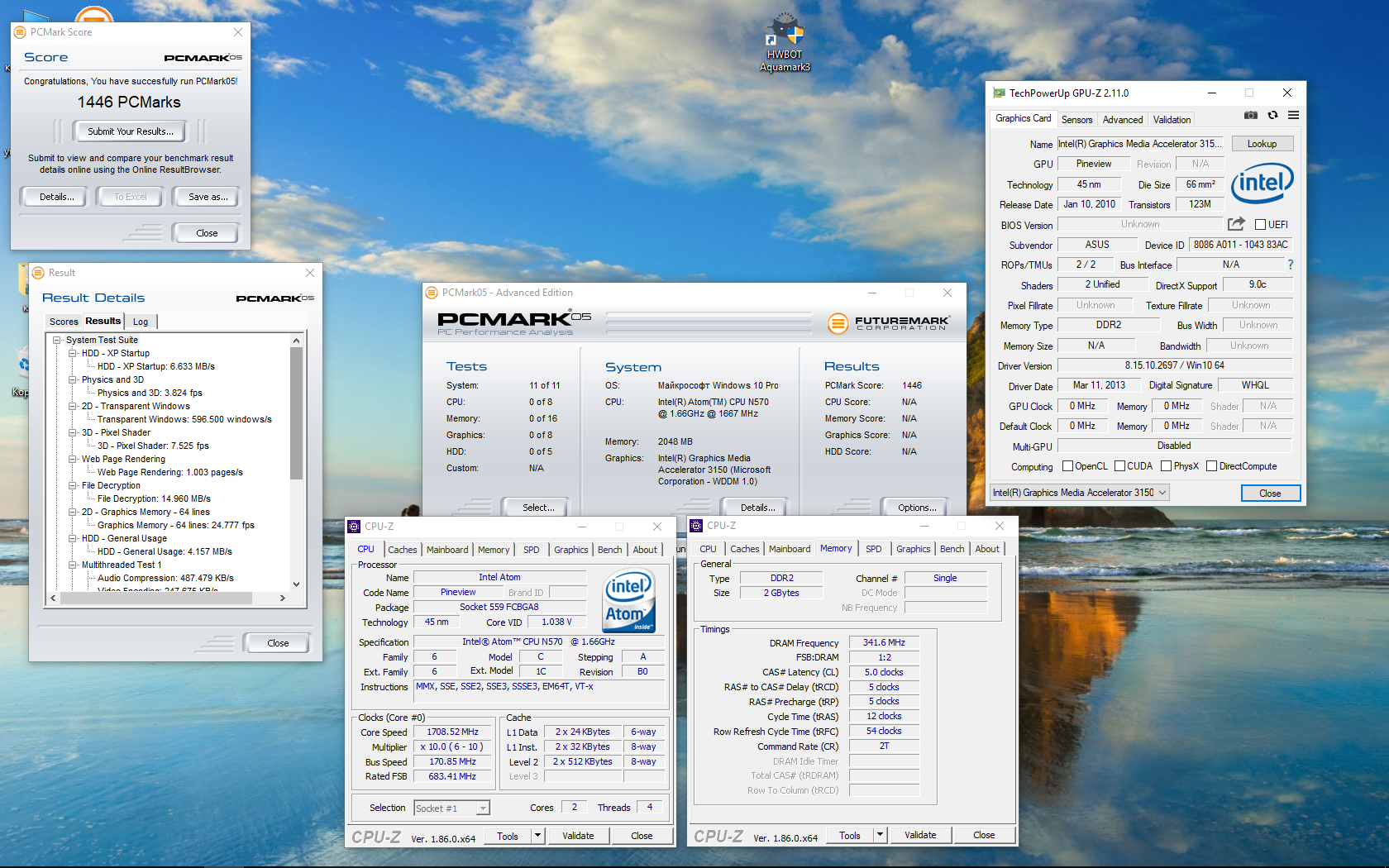
Task: Click the Futuremark logo in PCMark05 window
Action: (x=888, y=323)
